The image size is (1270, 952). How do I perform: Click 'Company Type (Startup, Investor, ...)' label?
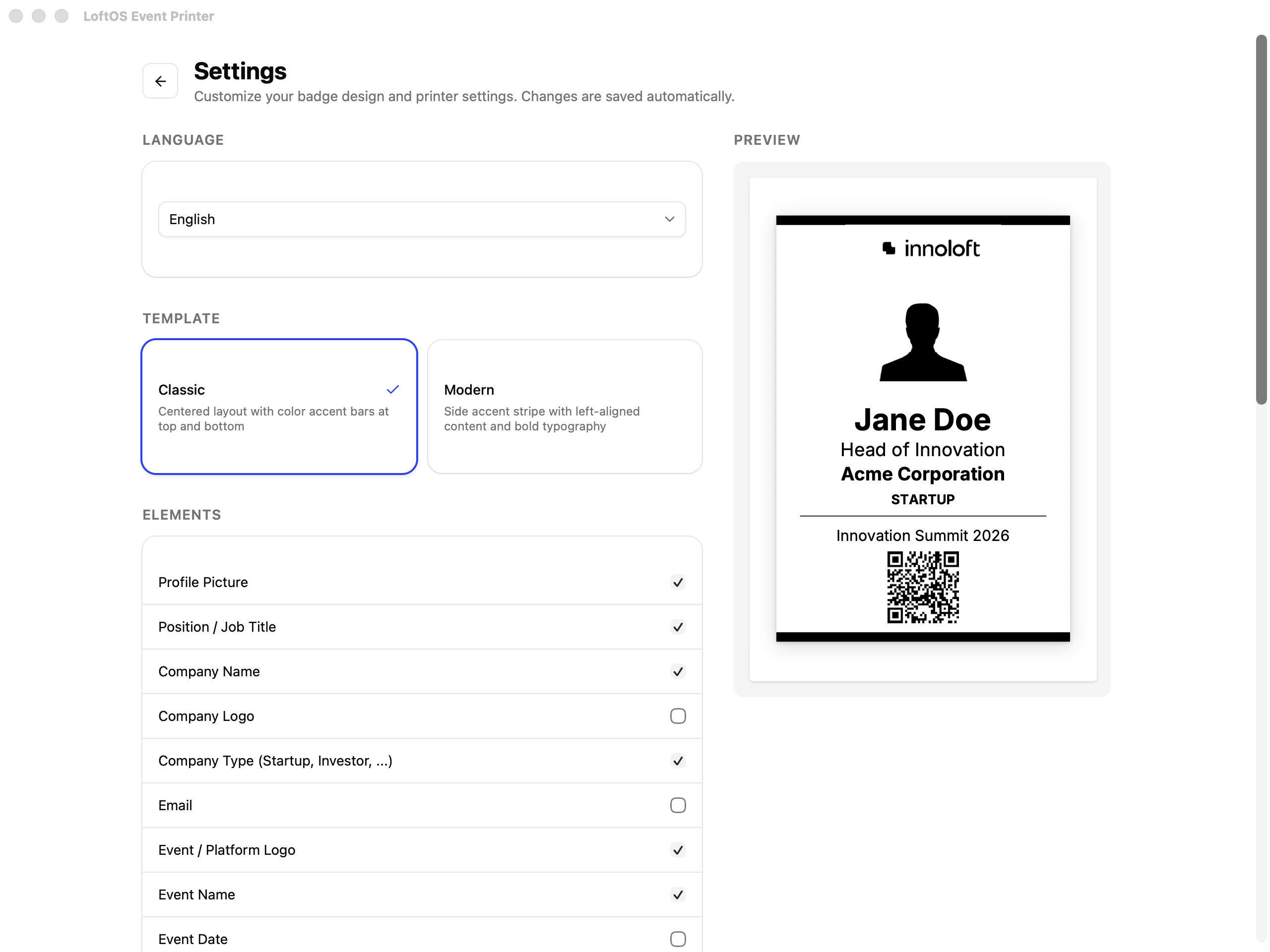point(276,761)
